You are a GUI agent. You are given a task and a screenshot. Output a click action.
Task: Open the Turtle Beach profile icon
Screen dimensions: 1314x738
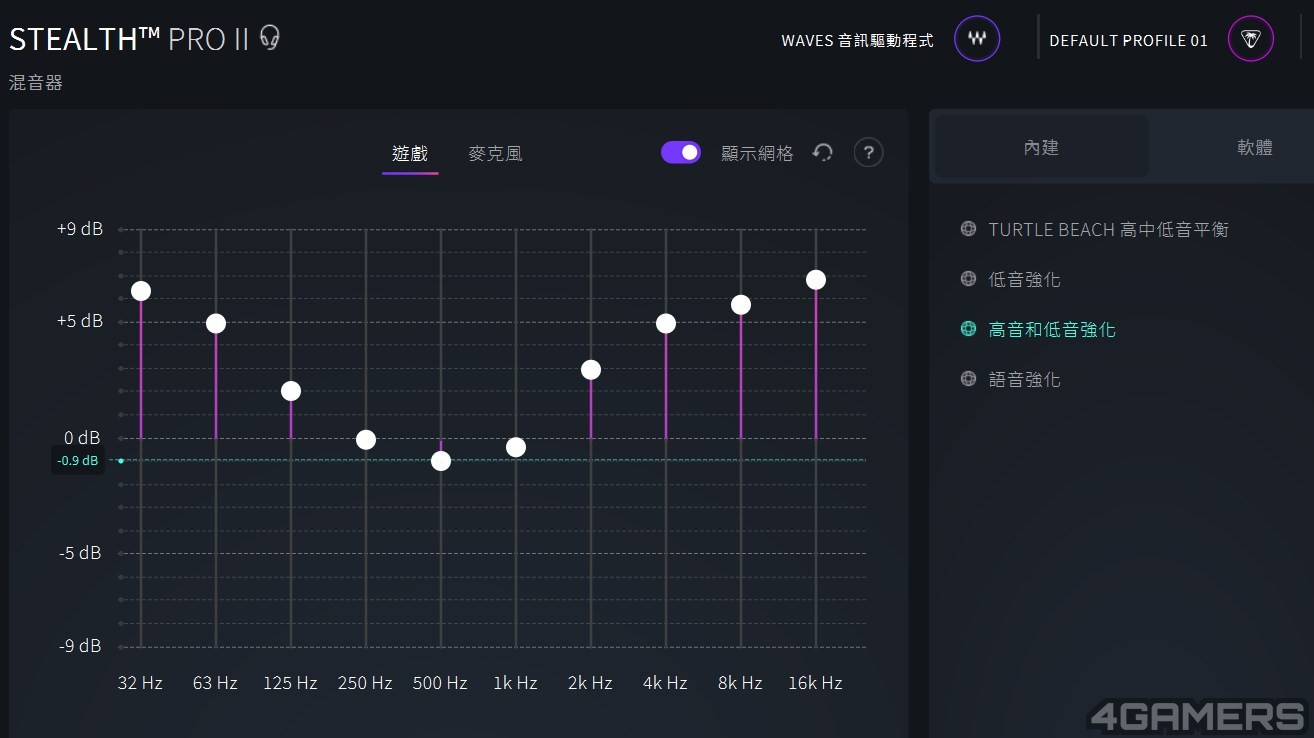pos(1251,39)
